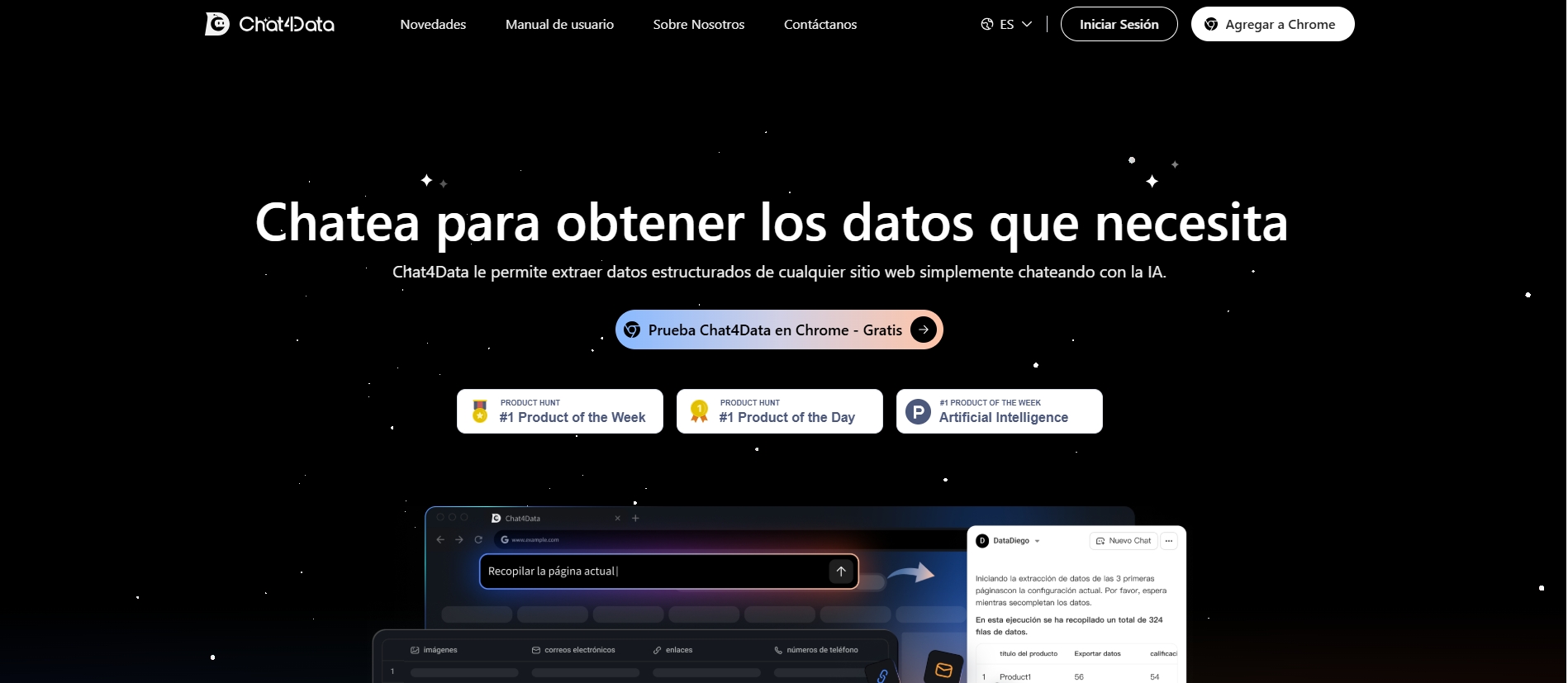Close the Chat4Data demo tab
Viewport: 1568px width, 683px height.
(x=617, y=519)
